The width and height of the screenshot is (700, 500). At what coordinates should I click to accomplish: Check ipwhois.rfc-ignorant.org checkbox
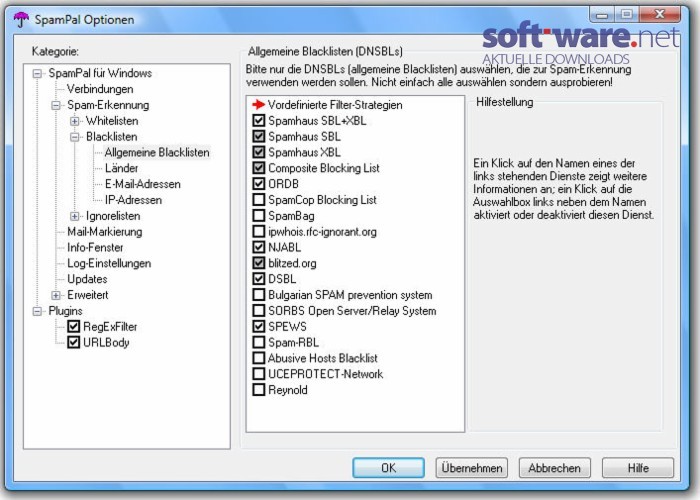pyautogui.click(x=258, y=231)
